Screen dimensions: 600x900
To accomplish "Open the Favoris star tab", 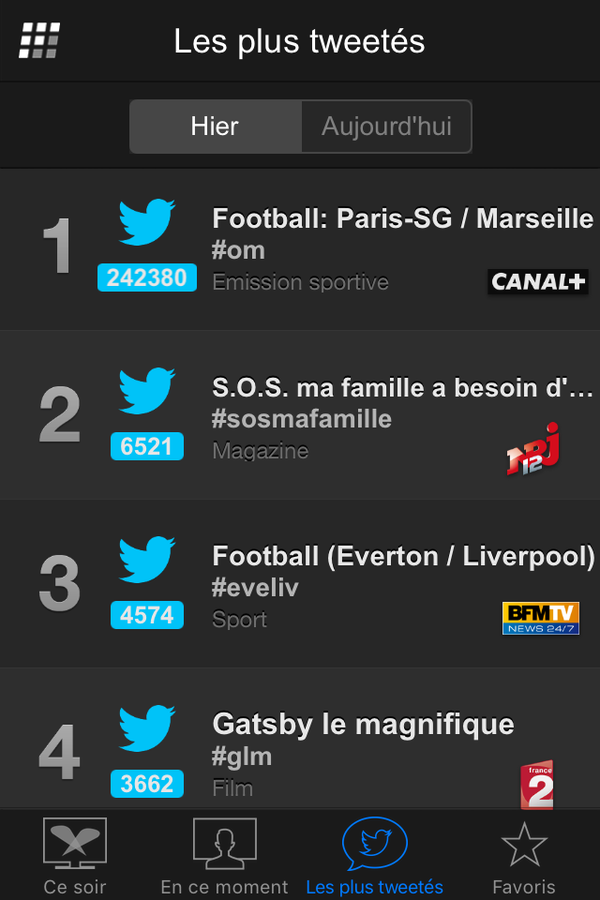I will [x=524, y=855].
